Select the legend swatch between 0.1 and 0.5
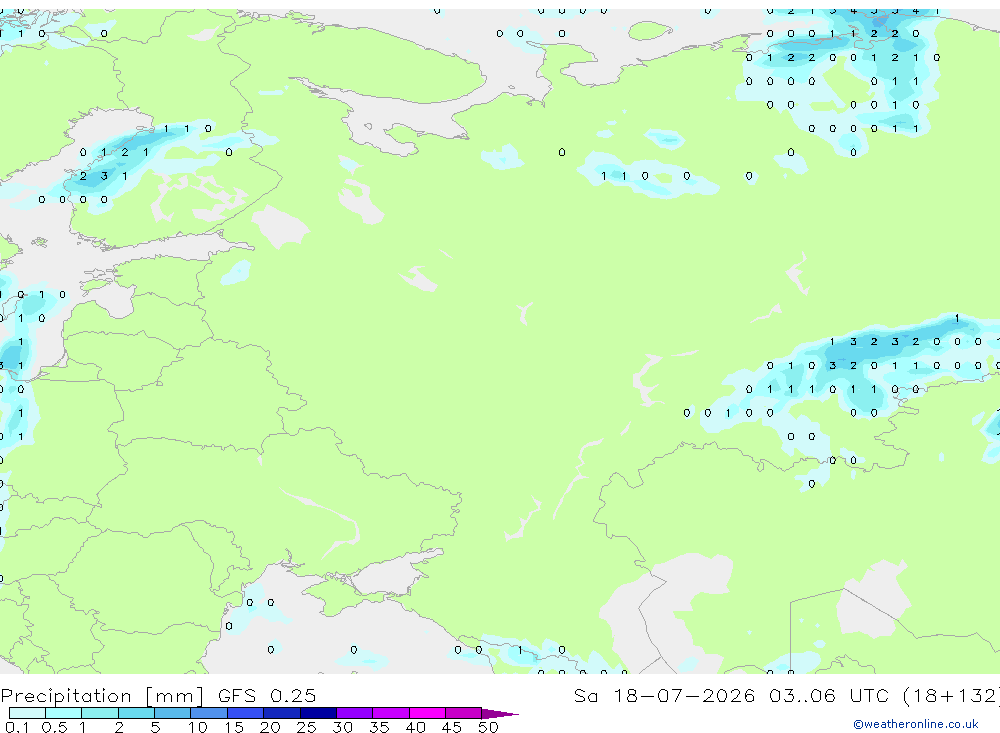Viewport: 1000px width, 733px height. (27, 713)
